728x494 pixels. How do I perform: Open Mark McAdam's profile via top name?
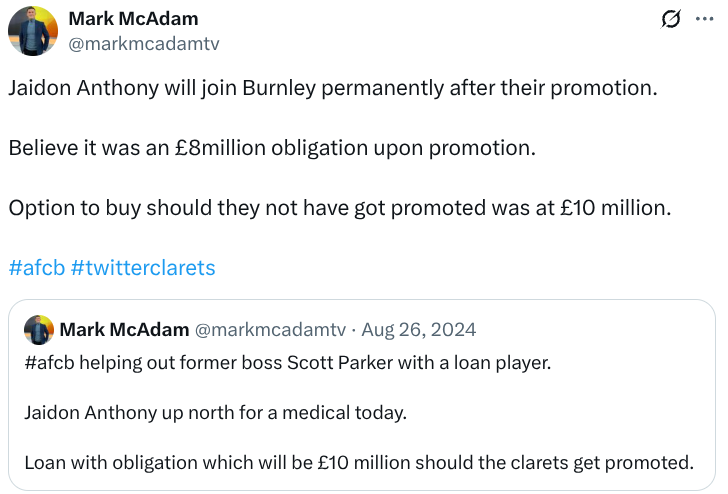click(133, 19)
